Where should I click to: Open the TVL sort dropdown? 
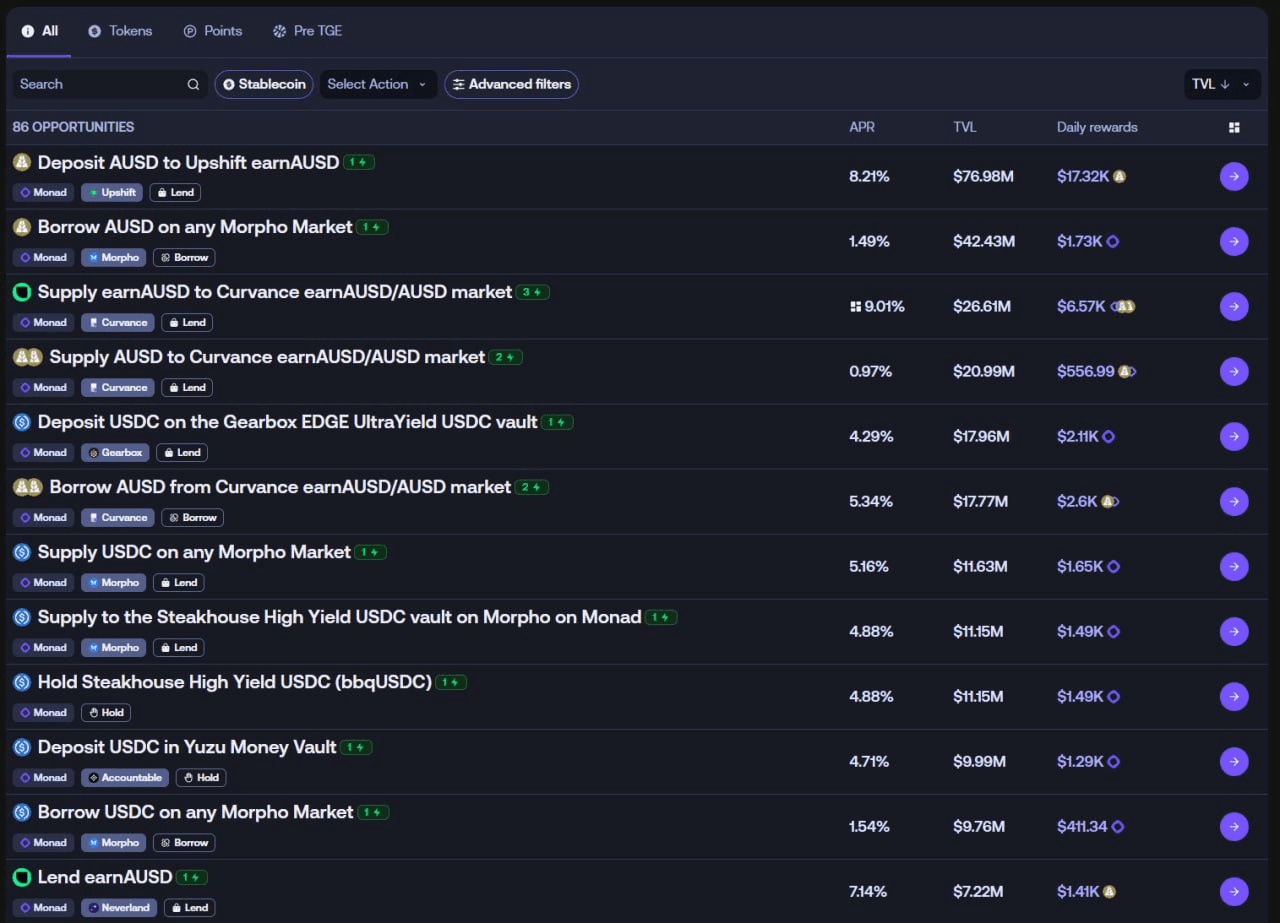coord(1221,85)
